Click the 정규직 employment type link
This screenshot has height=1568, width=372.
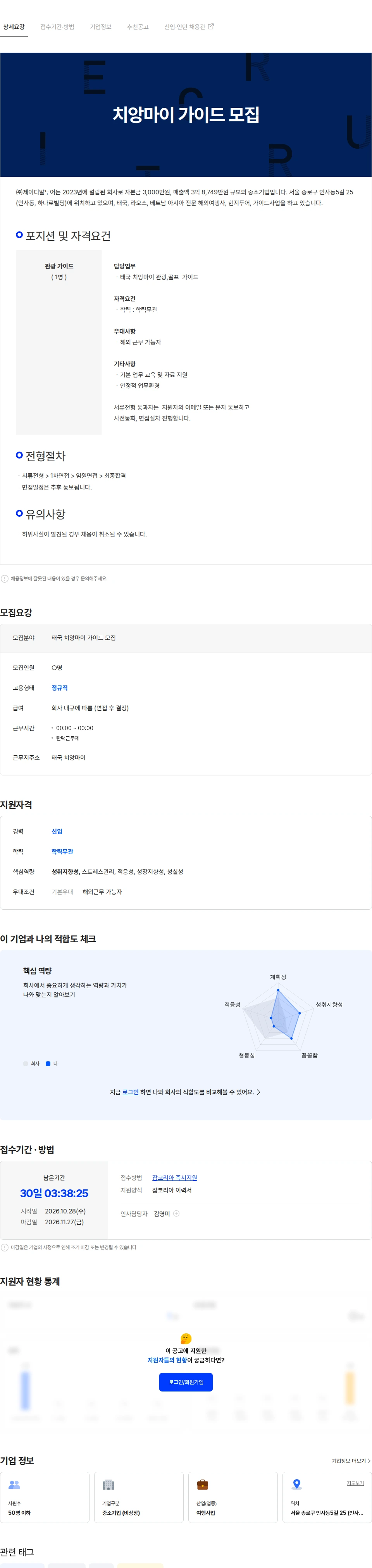(60, 688)
